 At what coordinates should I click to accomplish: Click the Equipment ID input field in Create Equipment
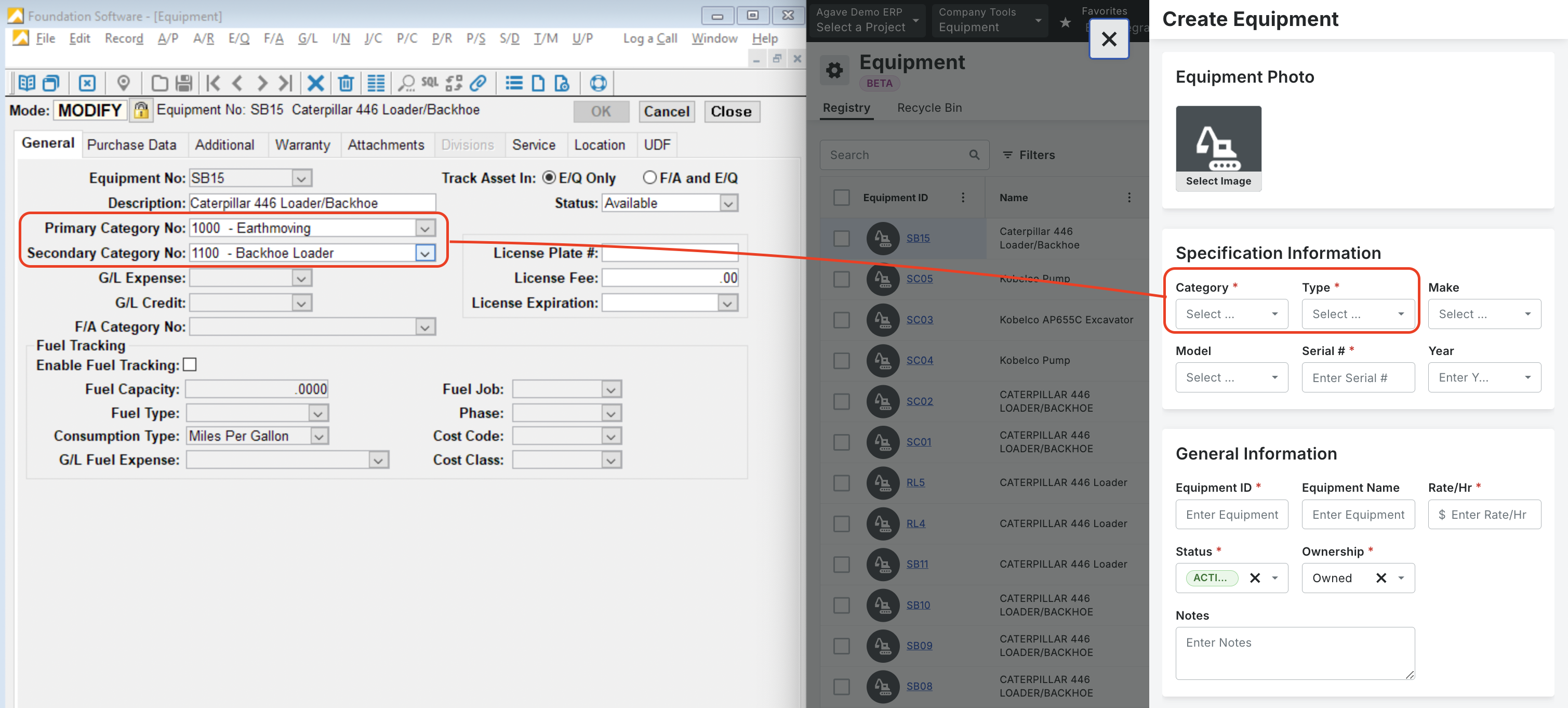(x=1232, y=515)
